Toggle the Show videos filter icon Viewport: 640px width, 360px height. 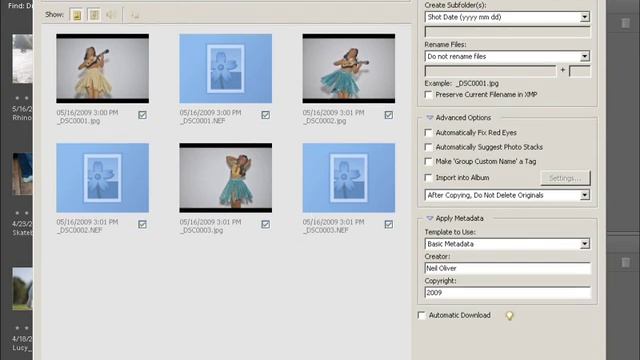click(94, 15)
